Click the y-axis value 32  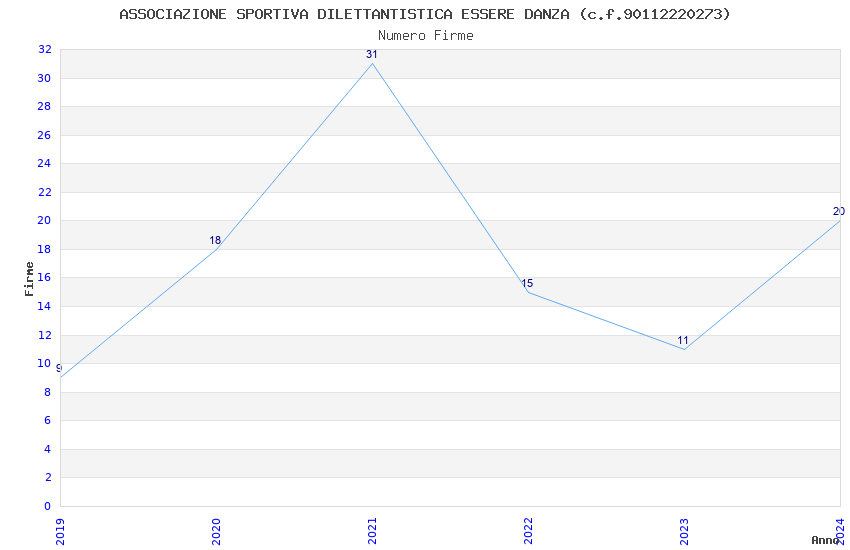44,49
